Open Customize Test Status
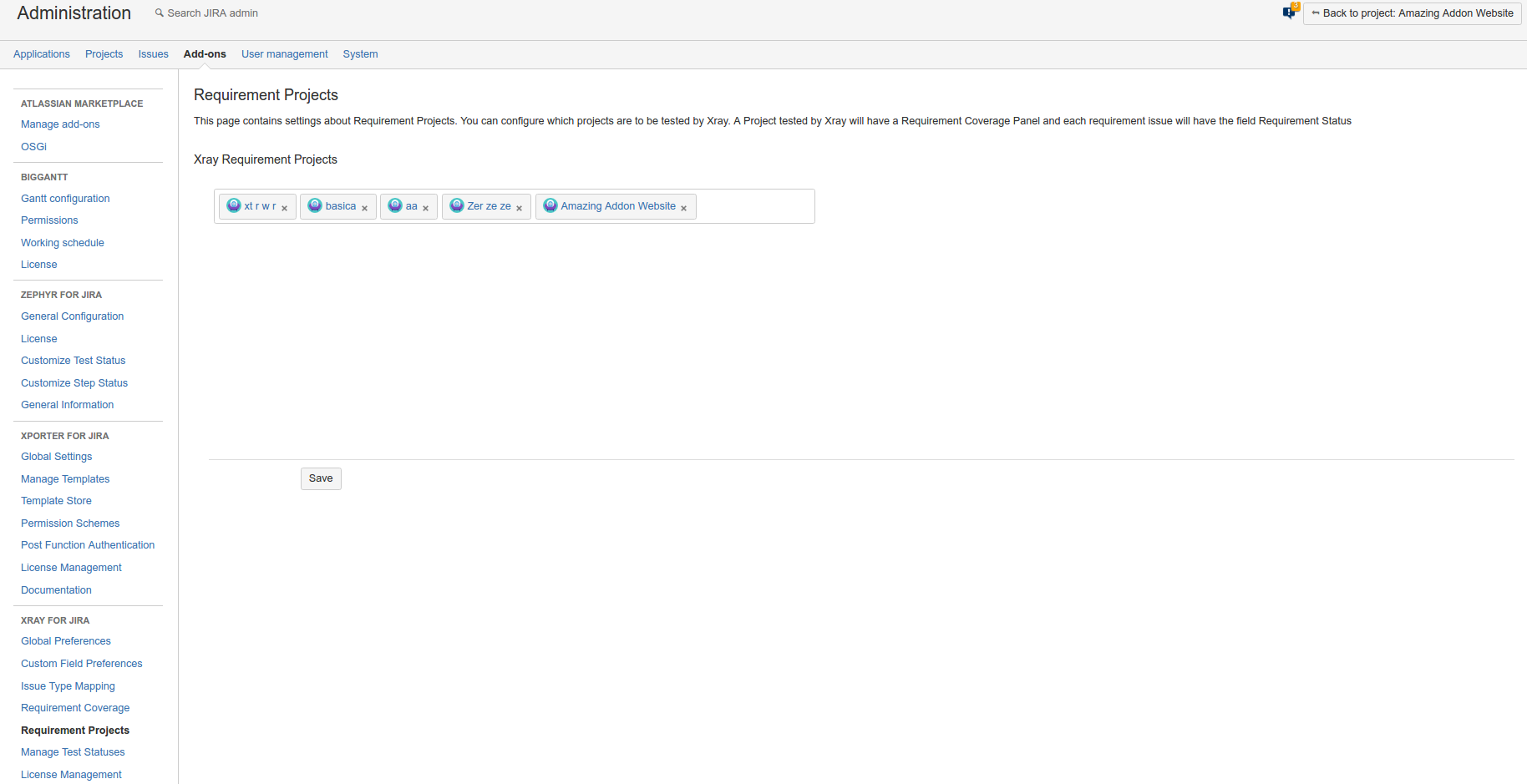Viewport: 1527px width, 784px height. (x=73, y=361)
